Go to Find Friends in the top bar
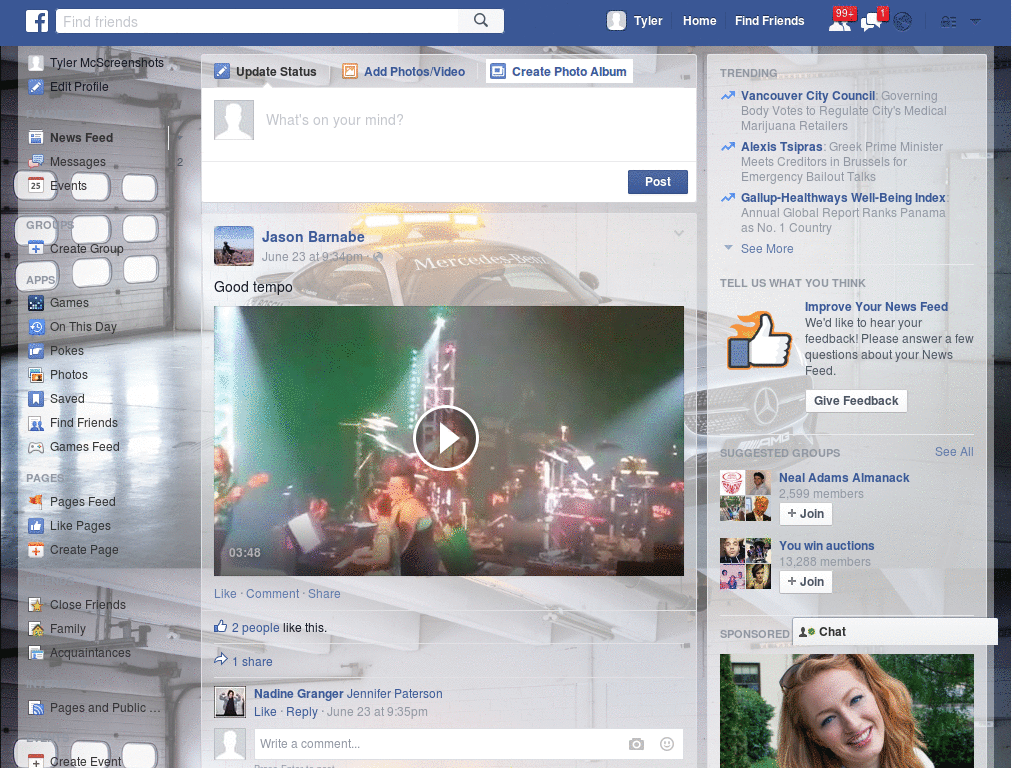This screenshot has width=1024, height=768. [769, 20]
